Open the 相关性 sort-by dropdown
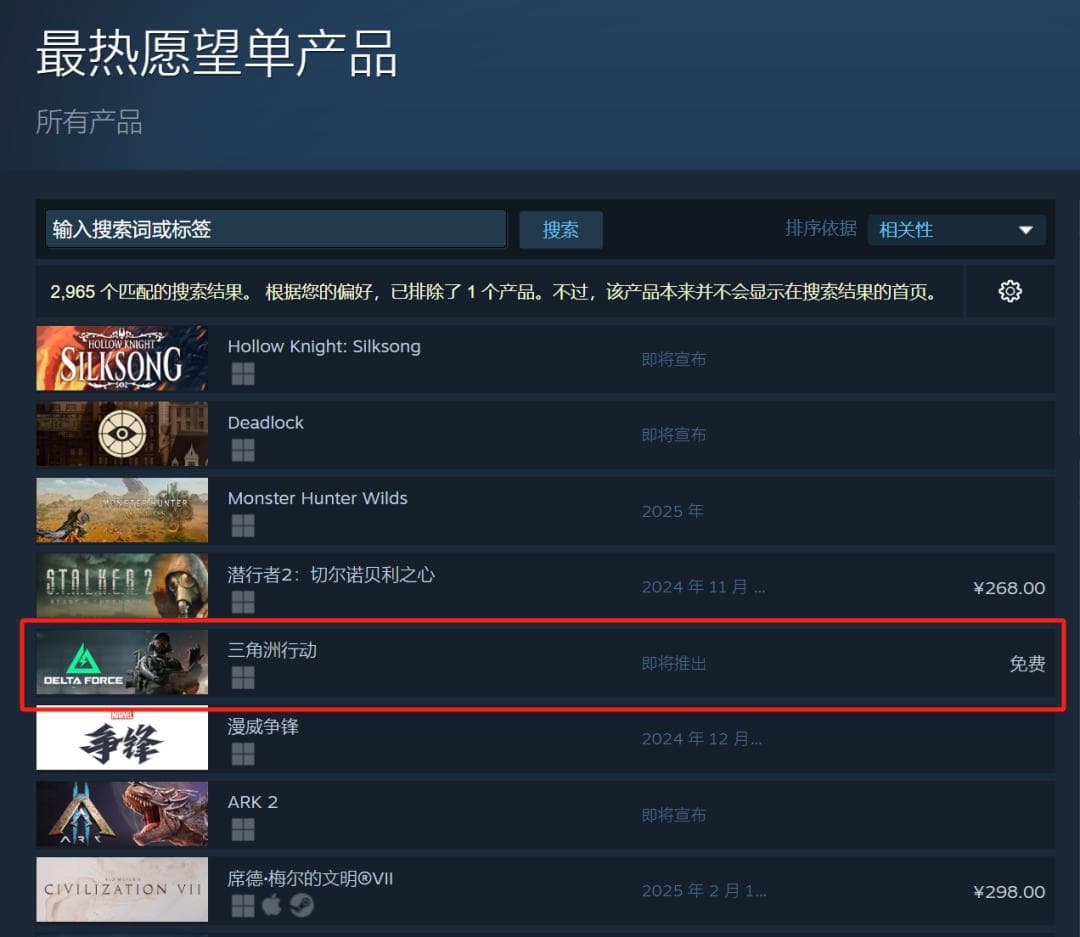The image size is (1080, 937). click(x=956, y=230)
